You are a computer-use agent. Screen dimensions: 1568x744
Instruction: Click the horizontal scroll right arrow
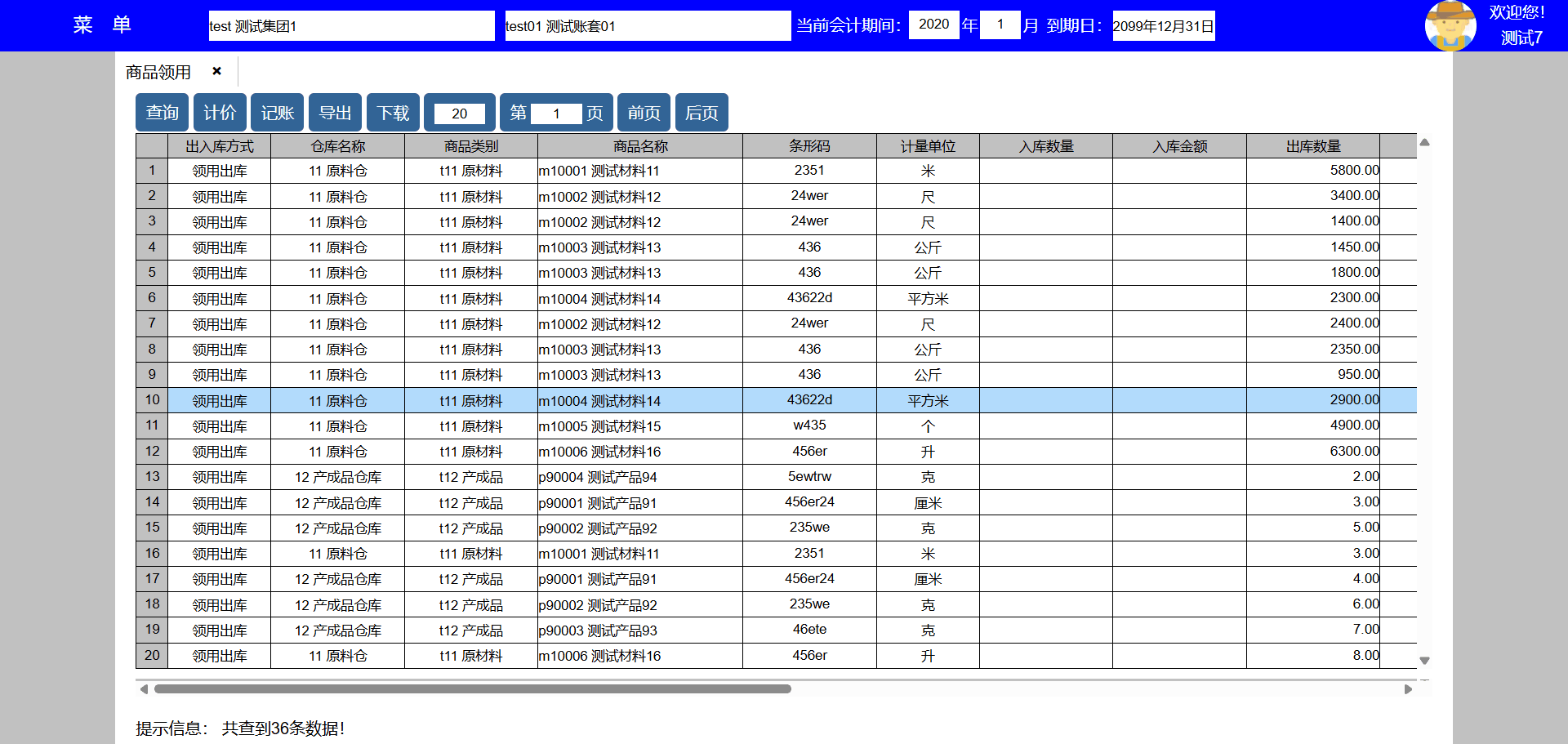click(1408, 689)
